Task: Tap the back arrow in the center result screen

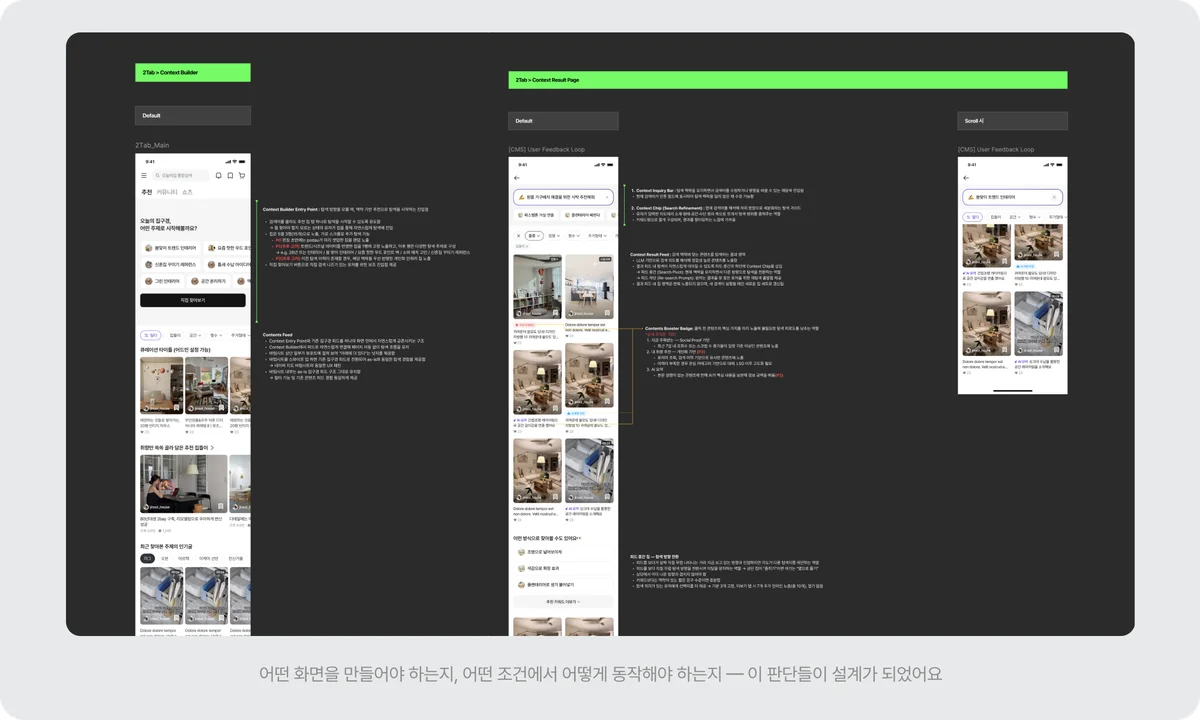Action: pyautogui.click(x=517, y=178)
